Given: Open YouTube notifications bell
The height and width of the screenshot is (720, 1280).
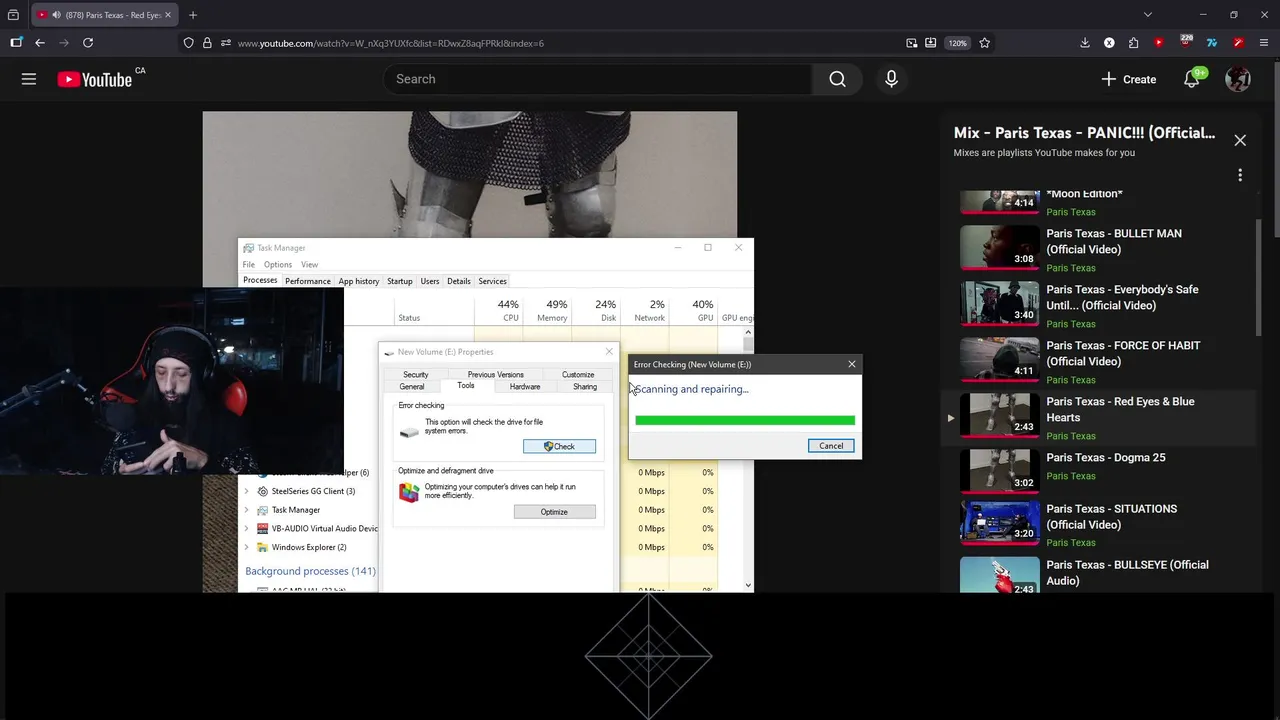Looking at the screenshot, I should click(1191, 79).
